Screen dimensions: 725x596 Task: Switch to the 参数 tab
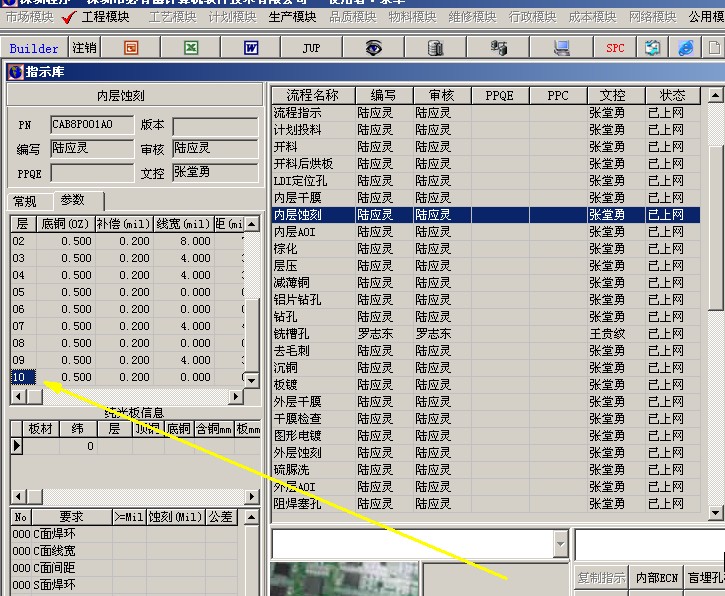pyautogui.click(x=73, y=200)
